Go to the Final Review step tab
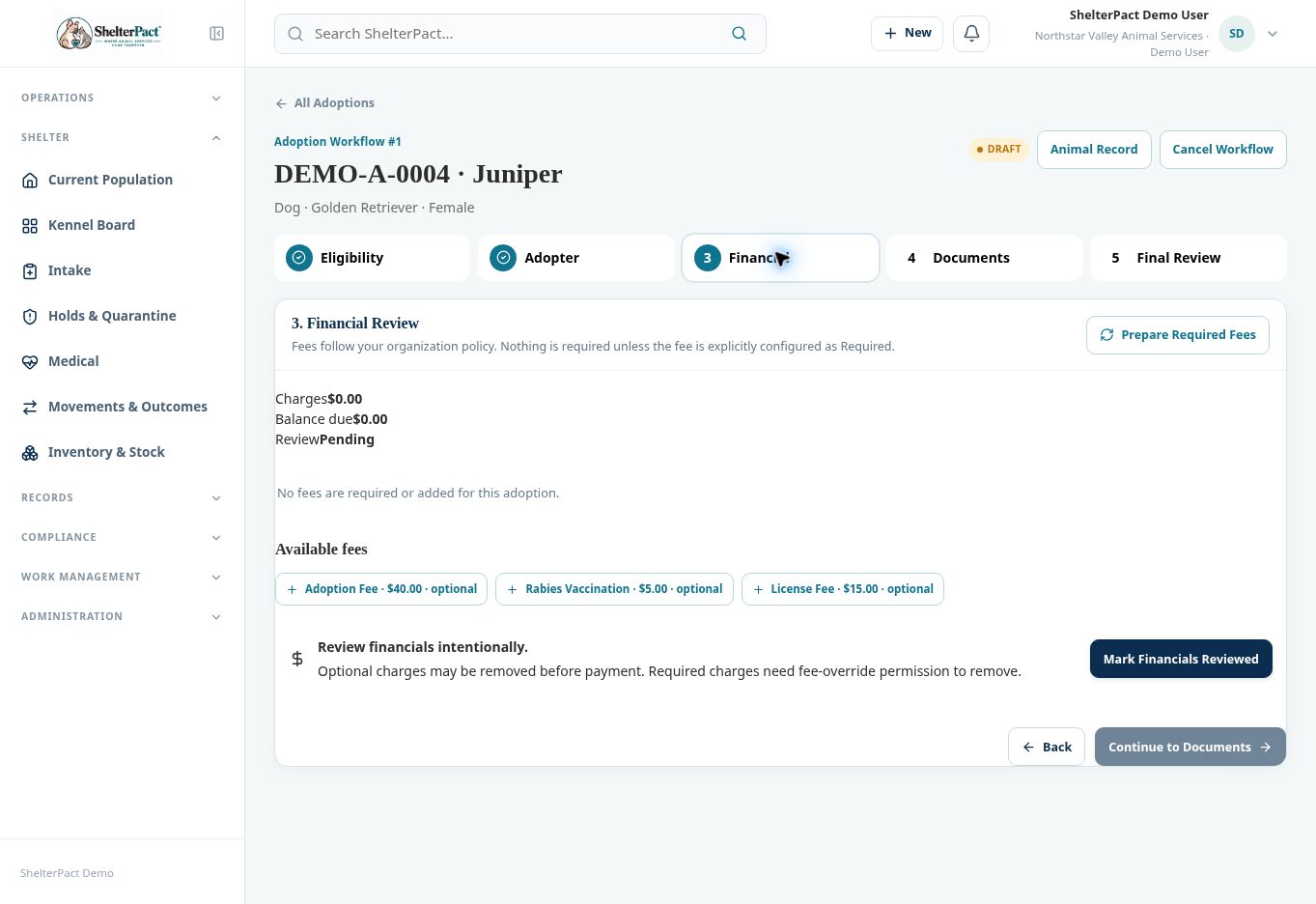 [1189, 258]
